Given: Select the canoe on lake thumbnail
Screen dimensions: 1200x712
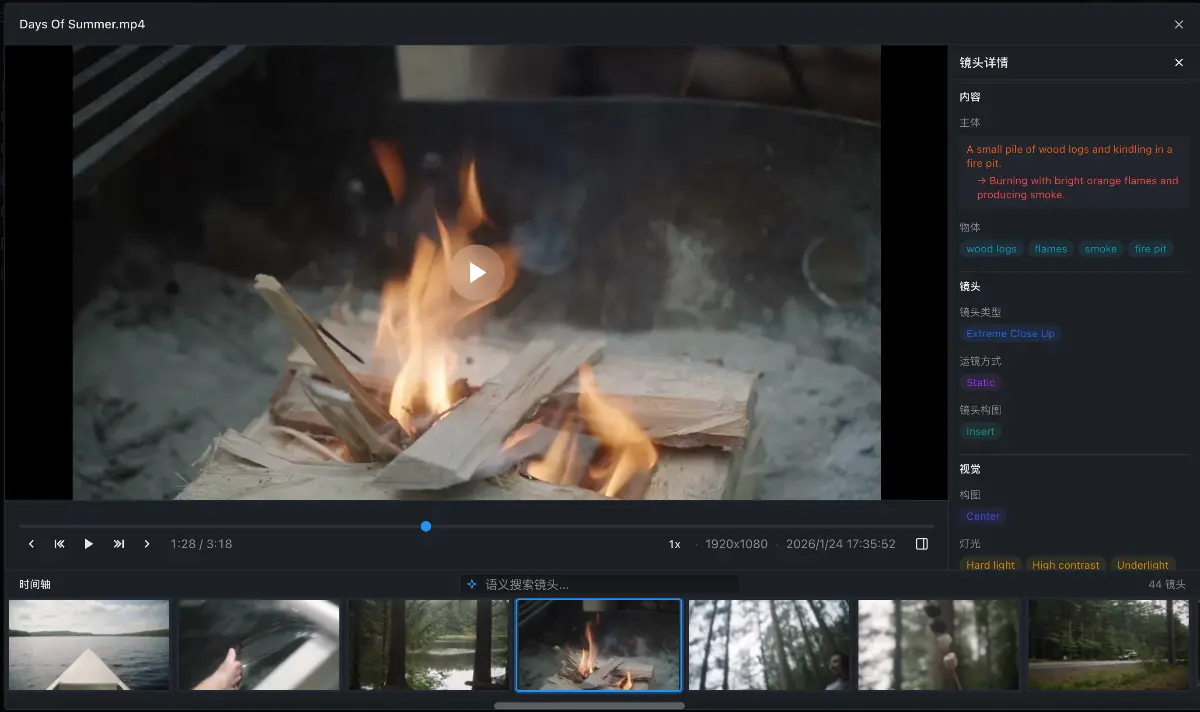Looking at the screenshot, I should pos(89,645).
